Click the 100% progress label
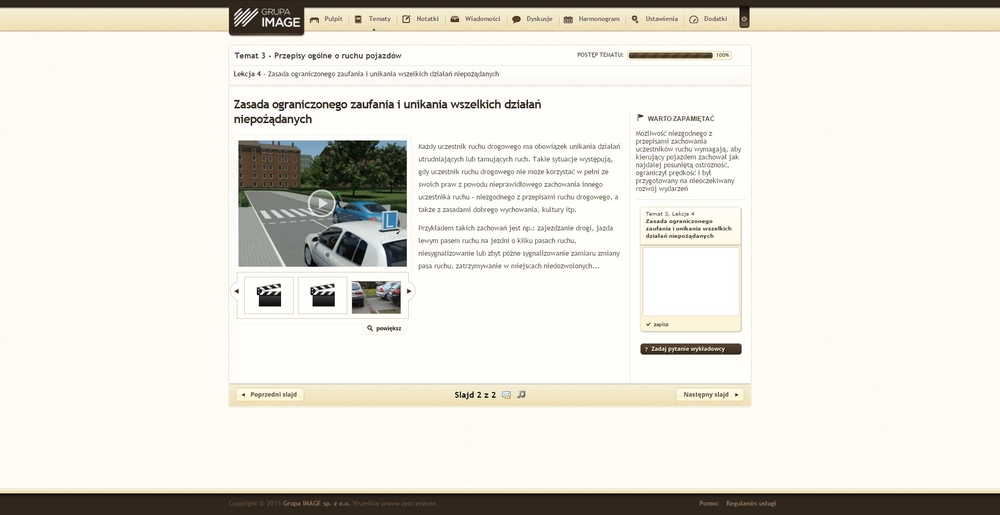This screenshot has height=515, width=1000. coord(722,55)
